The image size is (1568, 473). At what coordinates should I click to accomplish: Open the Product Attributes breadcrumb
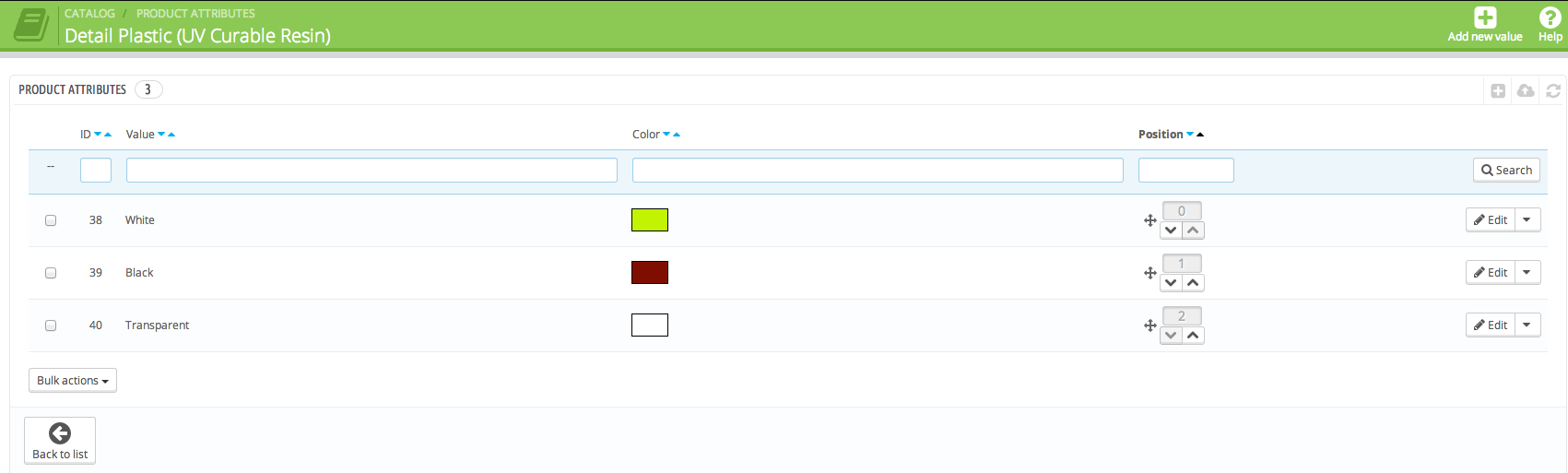tap(195, 14)
